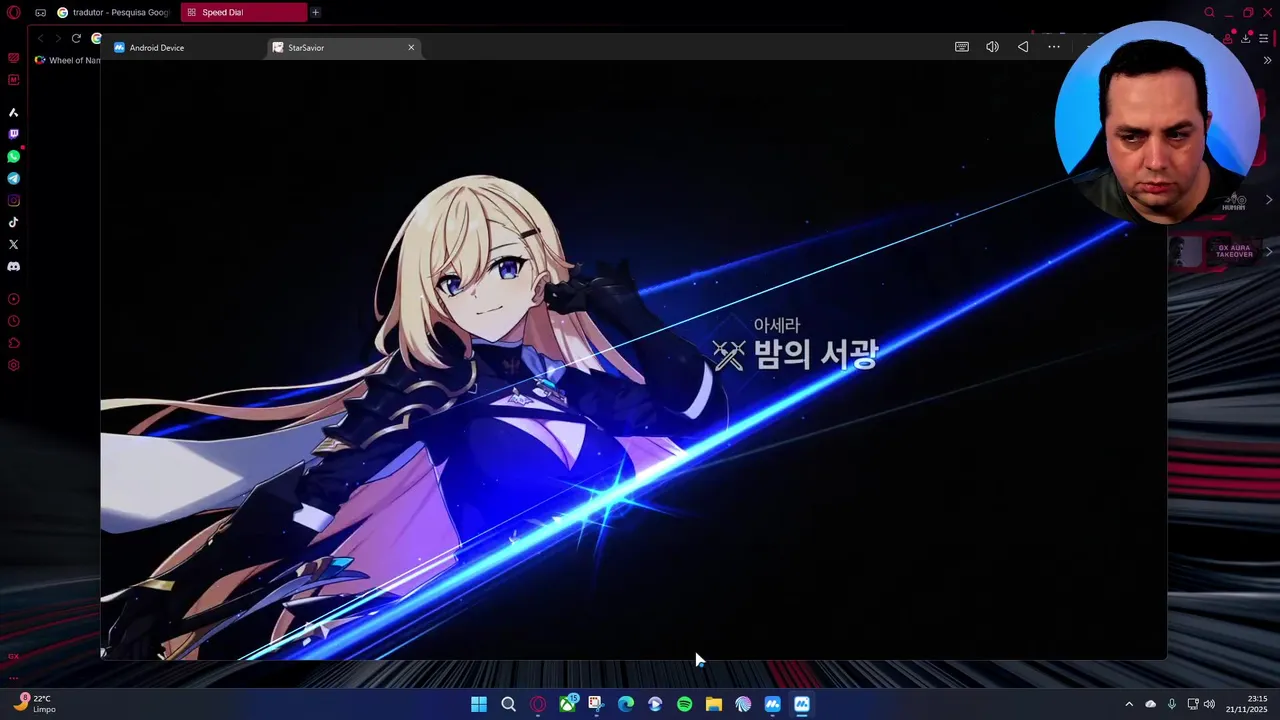This screenshot has width=1280, height=720.
Task: Open Aria AI in the sidebar
Action: (x=14, y=112)
